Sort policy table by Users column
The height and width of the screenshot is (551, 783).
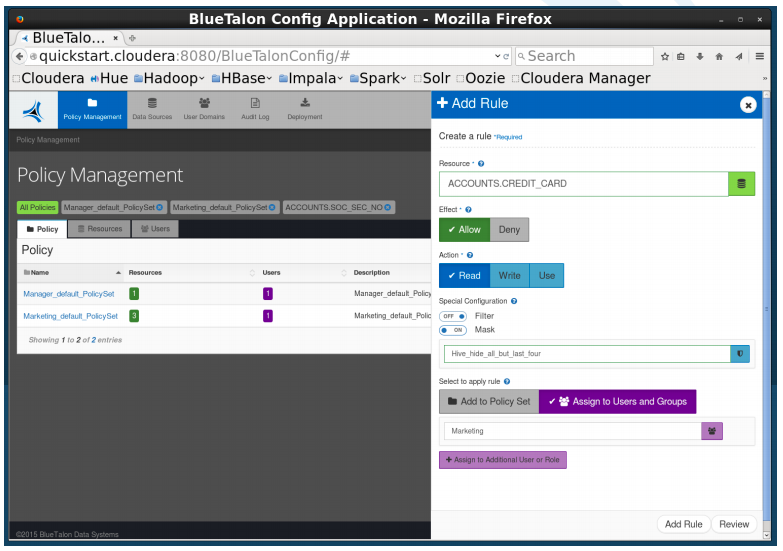(x=303, y=273)
